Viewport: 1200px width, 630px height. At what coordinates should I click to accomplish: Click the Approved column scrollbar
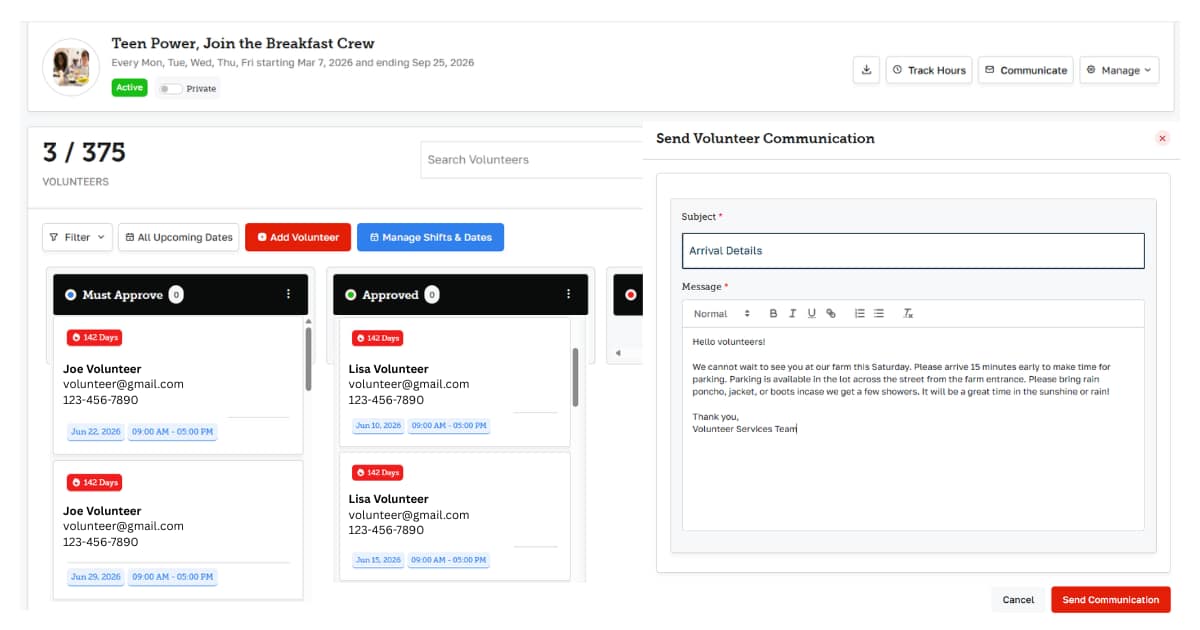575,376
